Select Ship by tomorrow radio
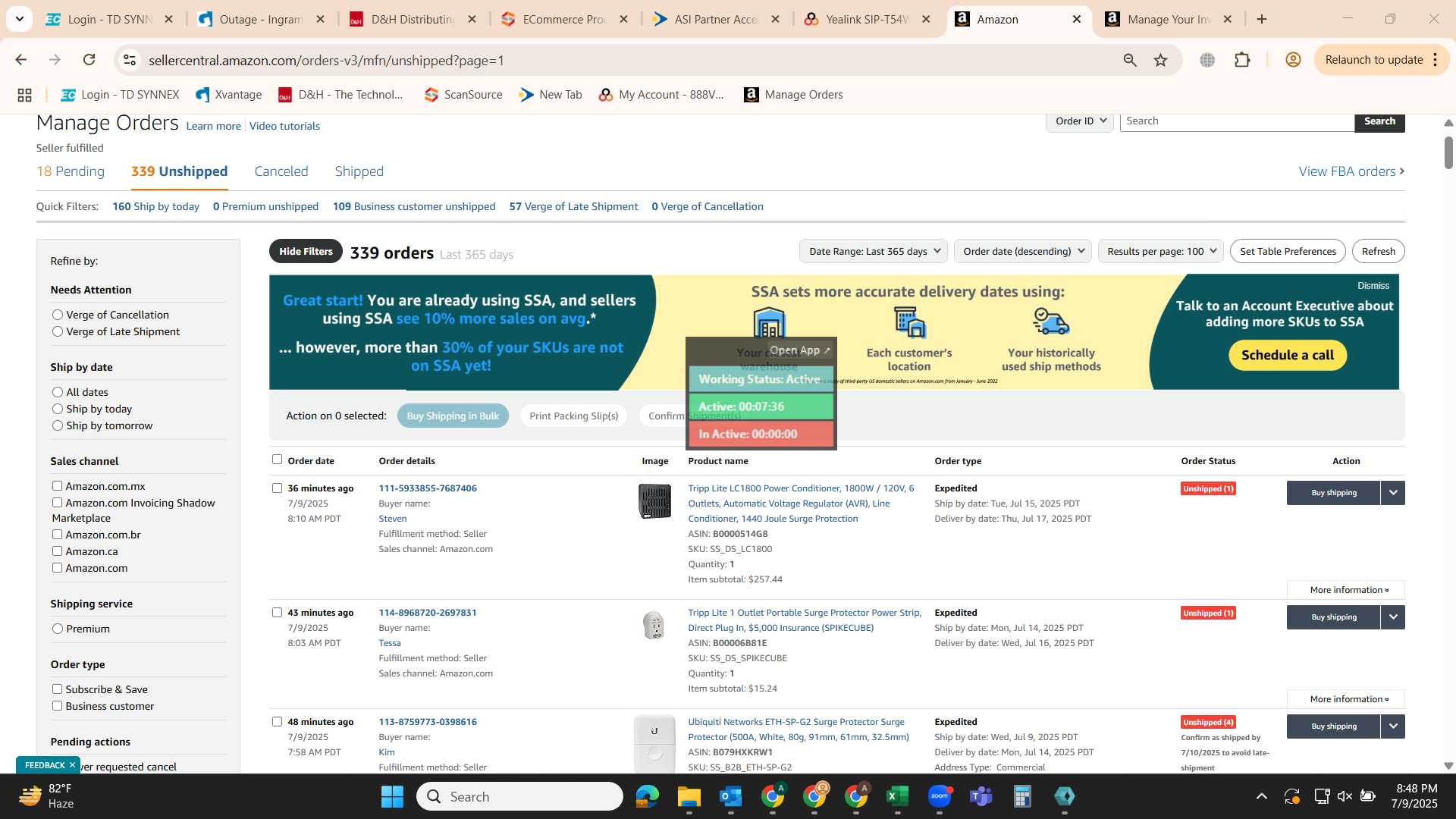 (x=57, y=425)
